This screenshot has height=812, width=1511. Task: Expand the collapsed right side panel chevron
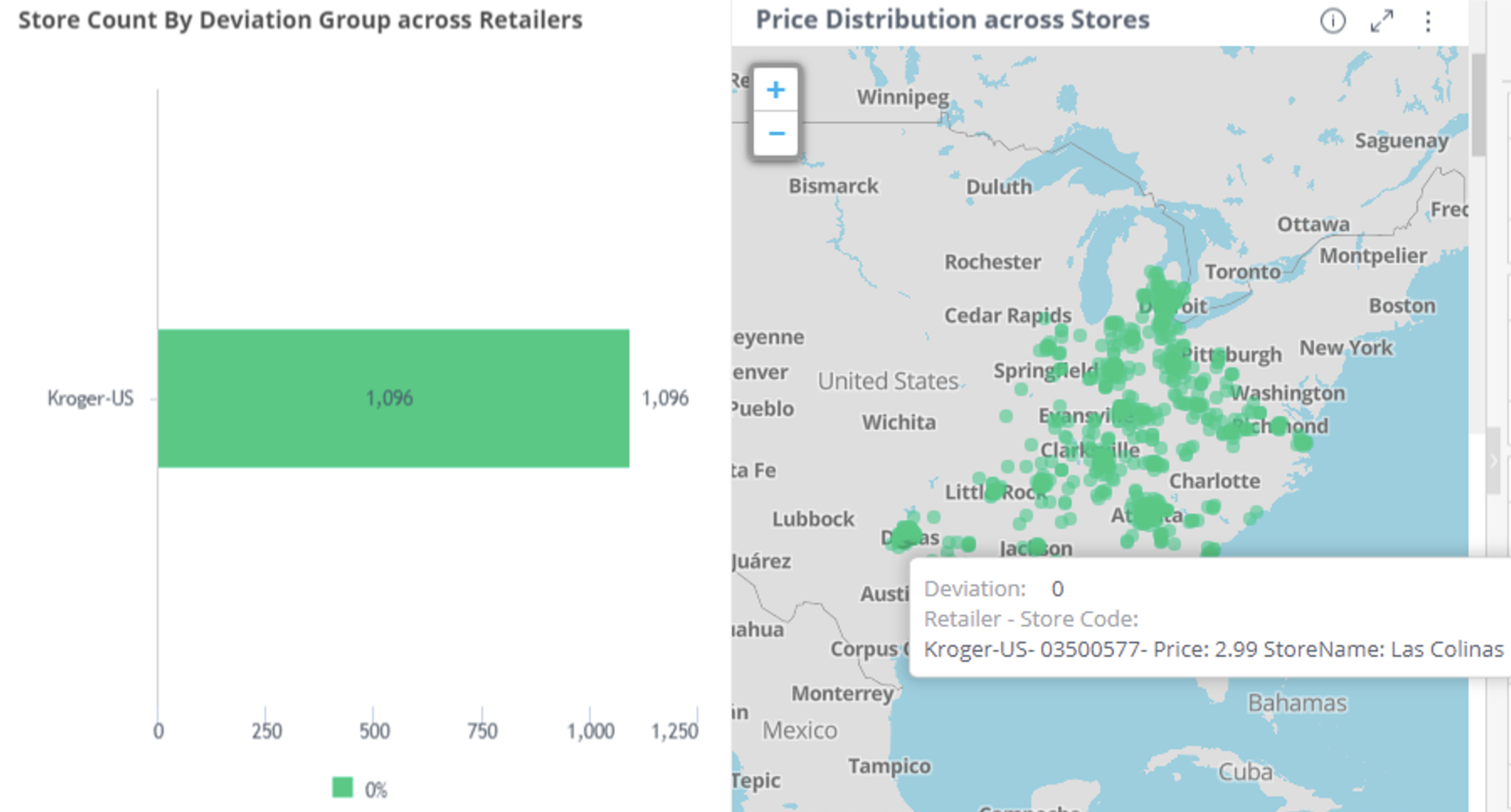(x=1493, y=461)
